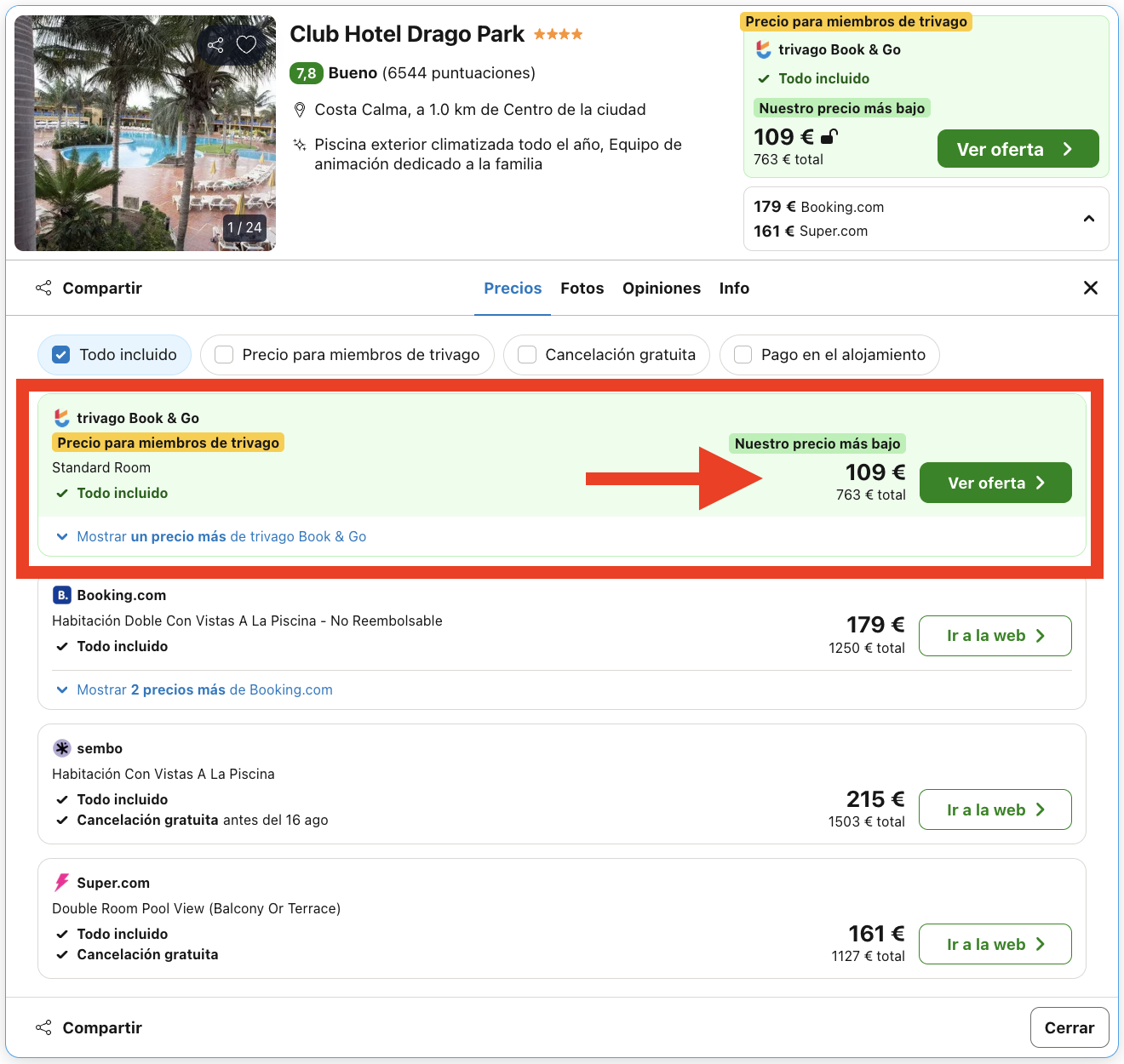Click Ver oferta in trivago Book & Go row
This screenshot has height=1064, width=1124.
[x=995, y=483]
